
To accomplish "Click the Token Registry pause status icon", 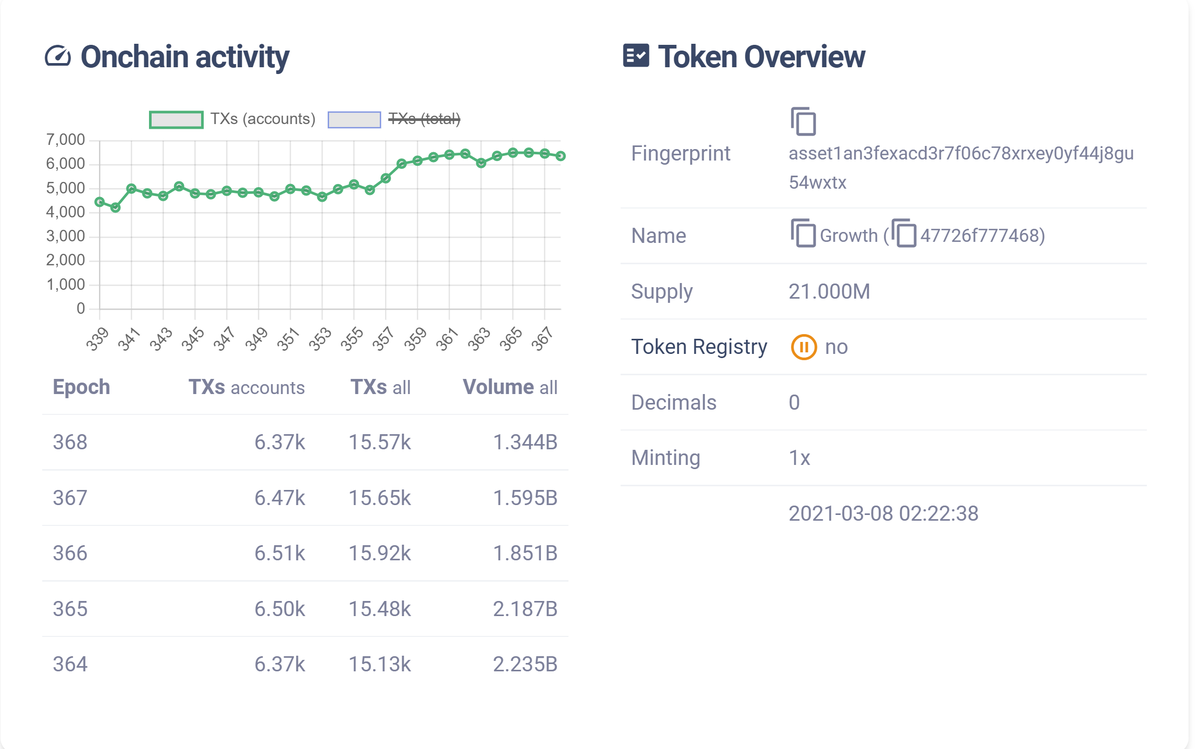I will (804, 347).
